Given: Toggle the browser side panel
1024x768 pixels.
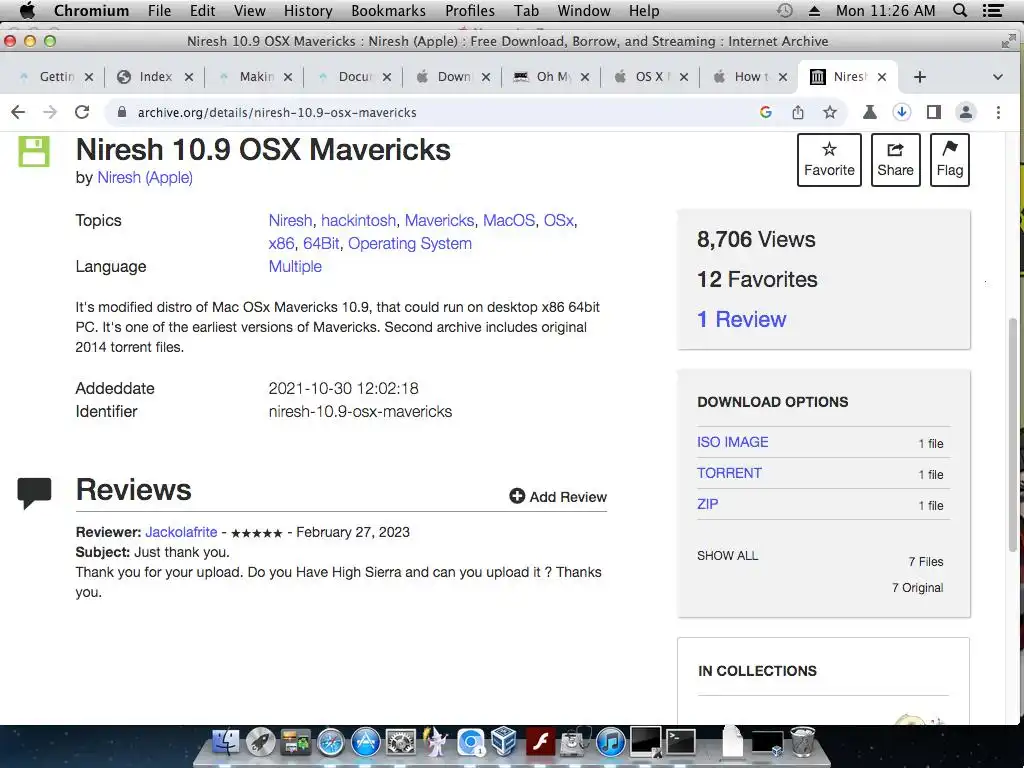Looking at the screenshot, I should coord(934,112).
